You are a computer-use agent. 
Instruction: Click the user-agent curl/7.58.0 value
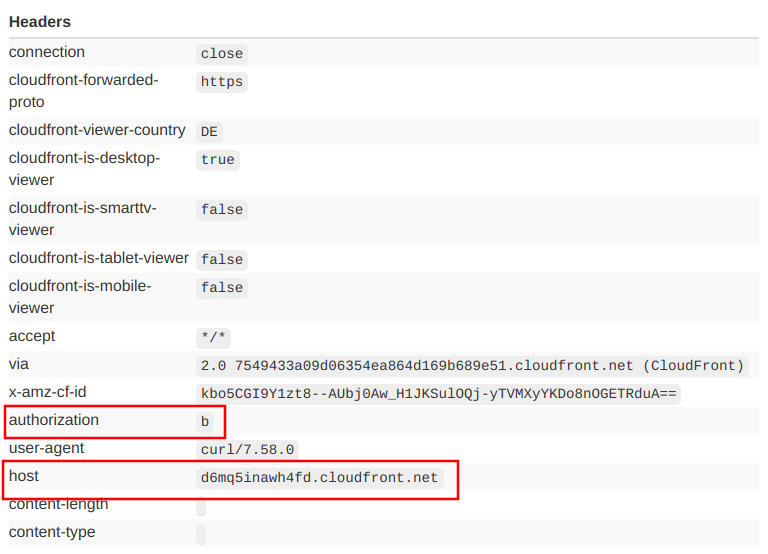click(x=248, y=450)
